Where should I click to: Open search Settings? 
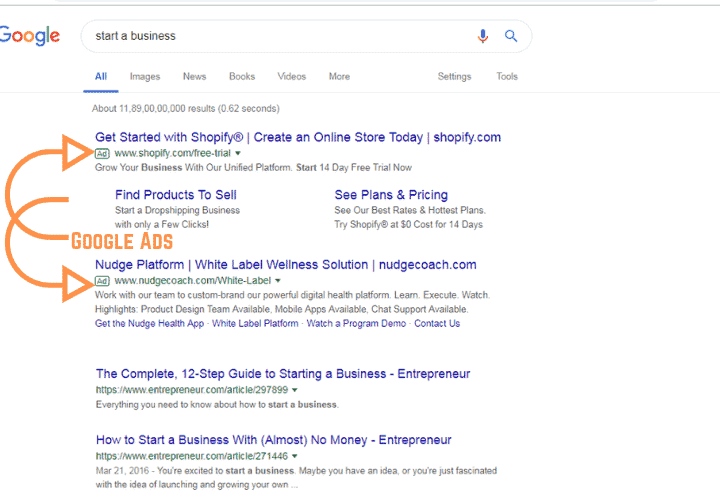[x=455, y=77]
